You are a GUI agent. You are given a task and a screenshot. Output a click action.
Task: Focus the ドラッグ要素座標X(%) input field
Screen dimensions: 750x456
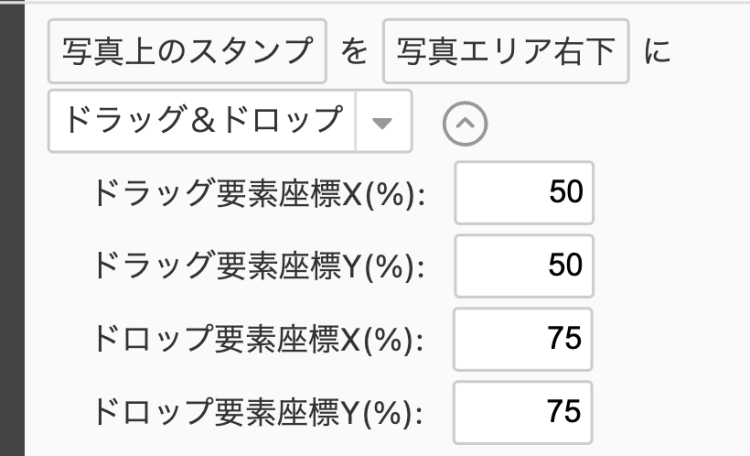524,192
